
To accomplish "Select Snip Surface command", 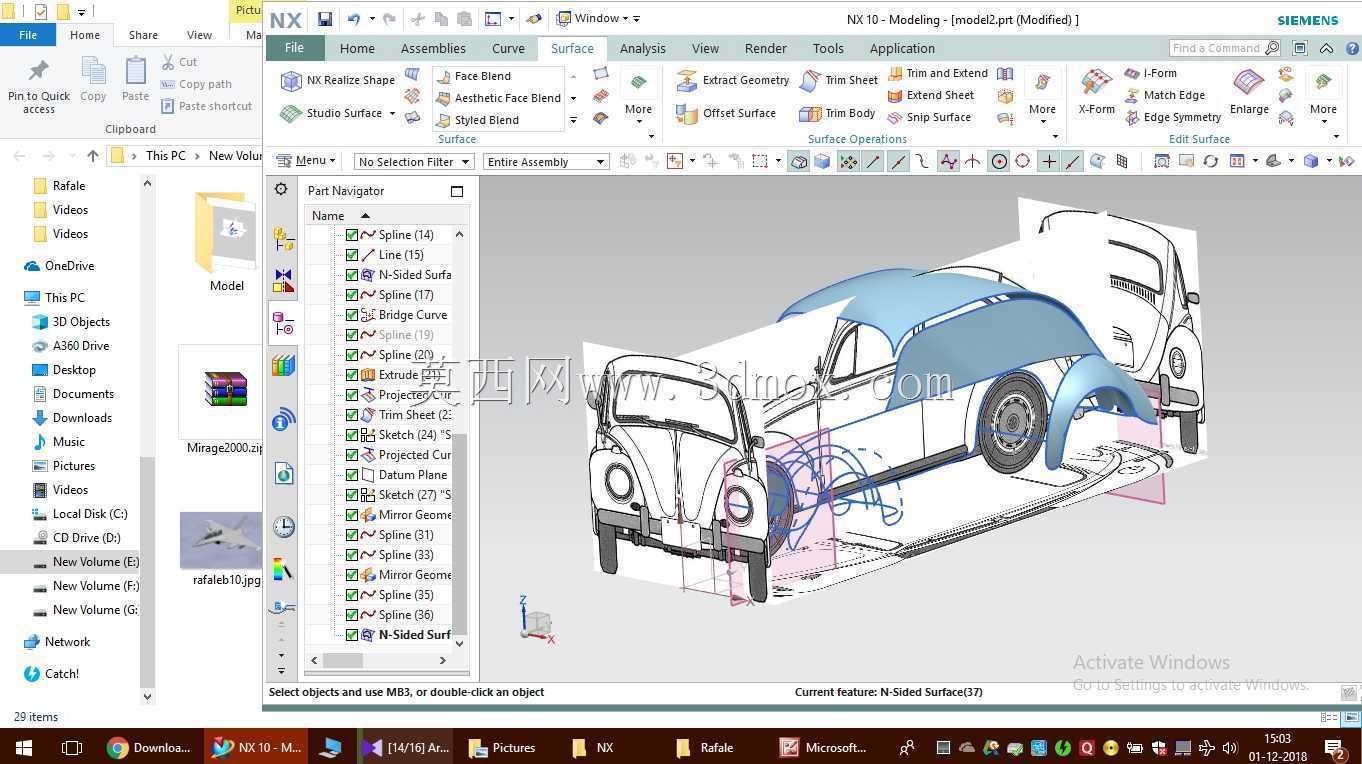I will 929,117.
